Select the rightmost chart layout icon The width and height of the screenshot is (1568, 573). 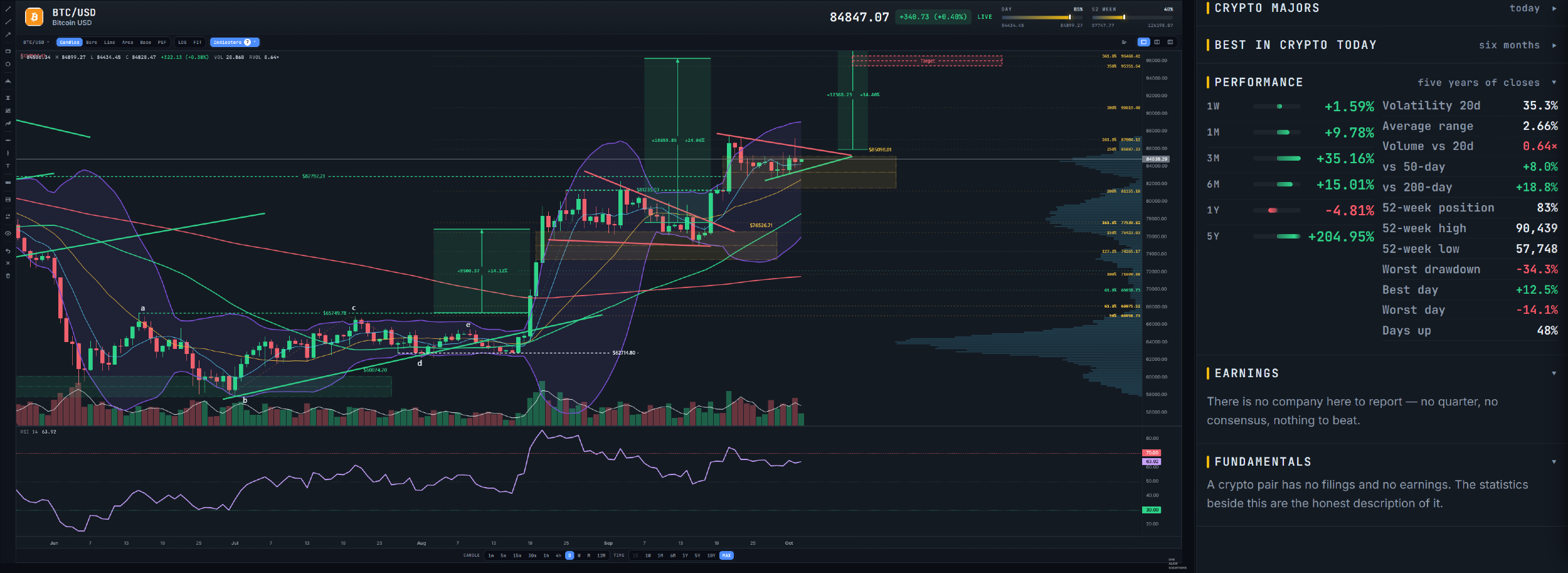coord(1170,42)
